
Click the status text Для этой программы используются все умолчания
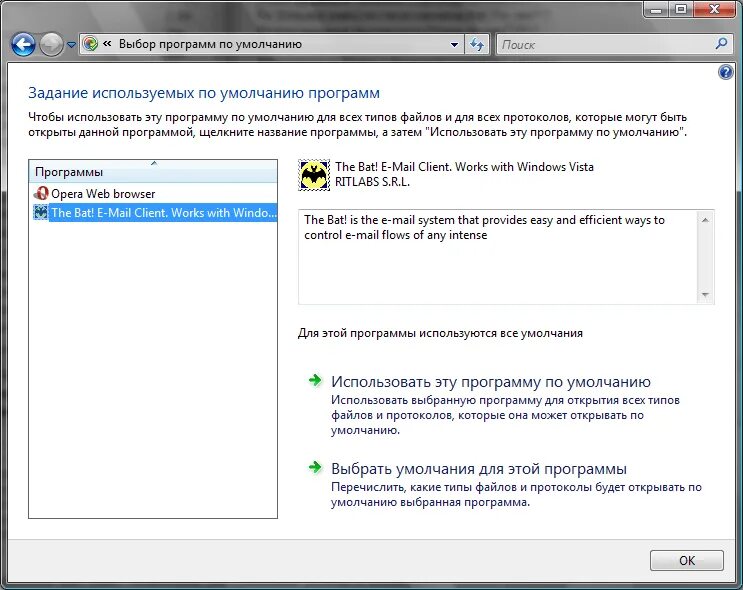pos(440,333)
